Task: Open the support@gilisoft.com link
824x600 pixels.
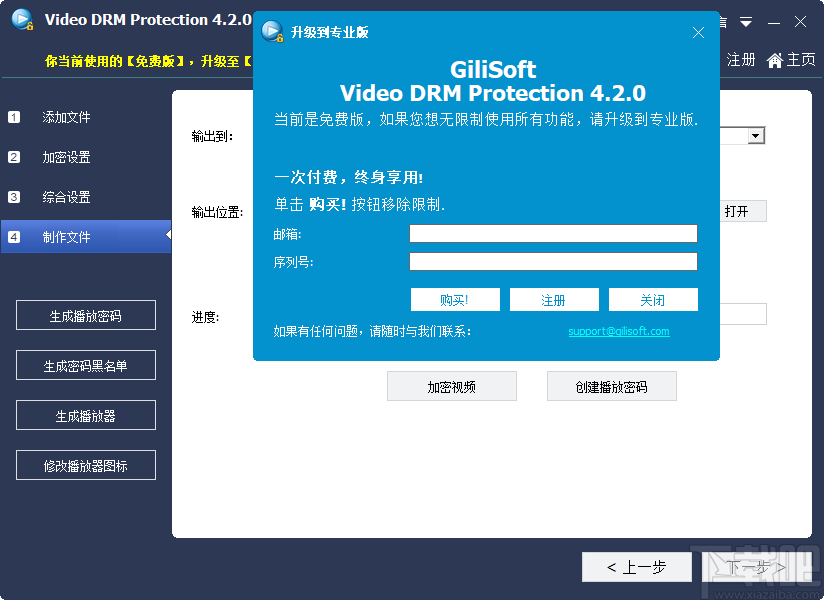Action: [619, 331]
